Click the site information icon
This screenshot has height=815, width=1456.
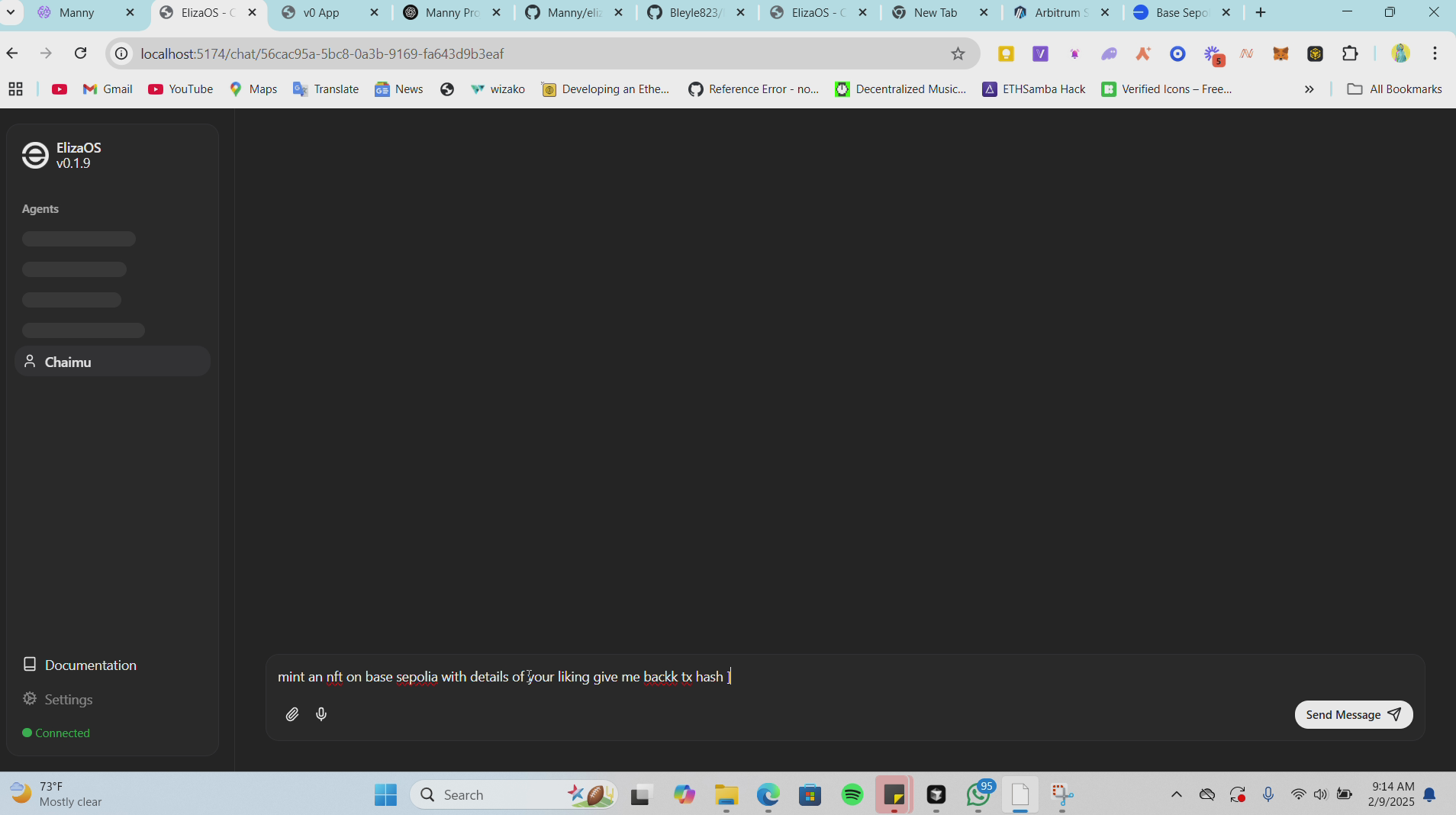click(121, 53)
